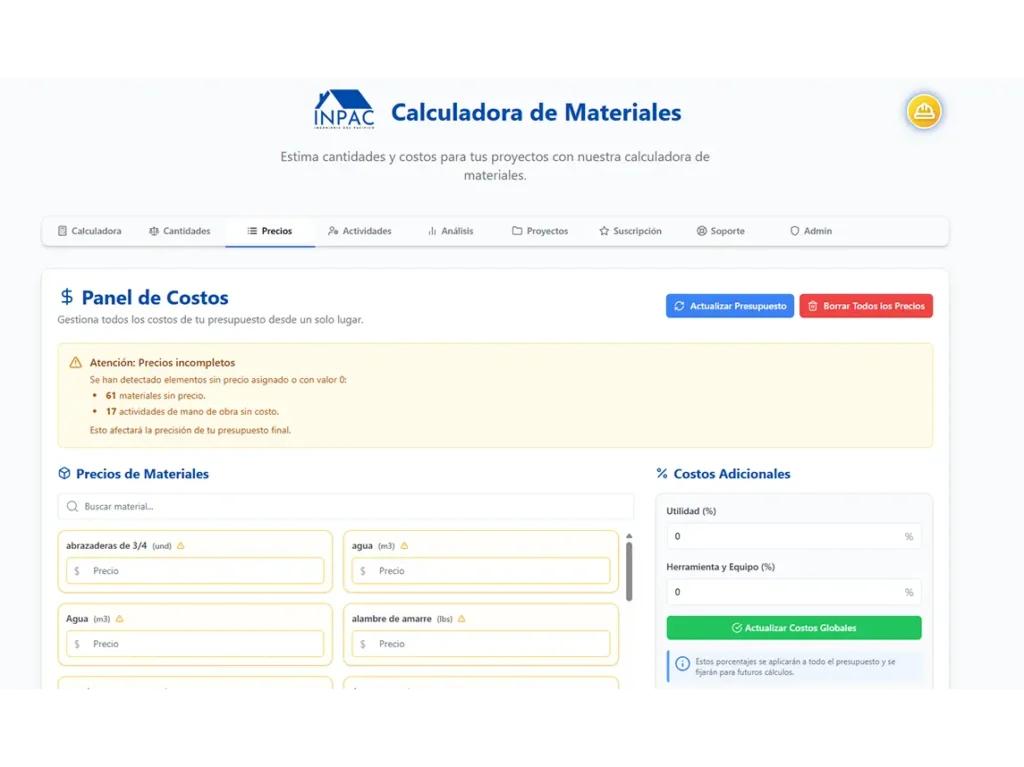Click the materials list vertical scrollbar

[x=629, y=572]
